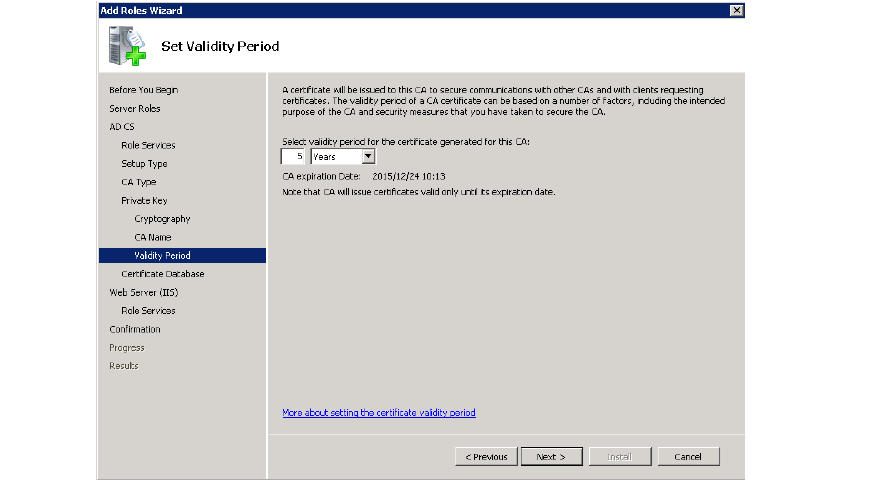
Task: Jump to the Confirmation step
Action: tap(135, 329)
